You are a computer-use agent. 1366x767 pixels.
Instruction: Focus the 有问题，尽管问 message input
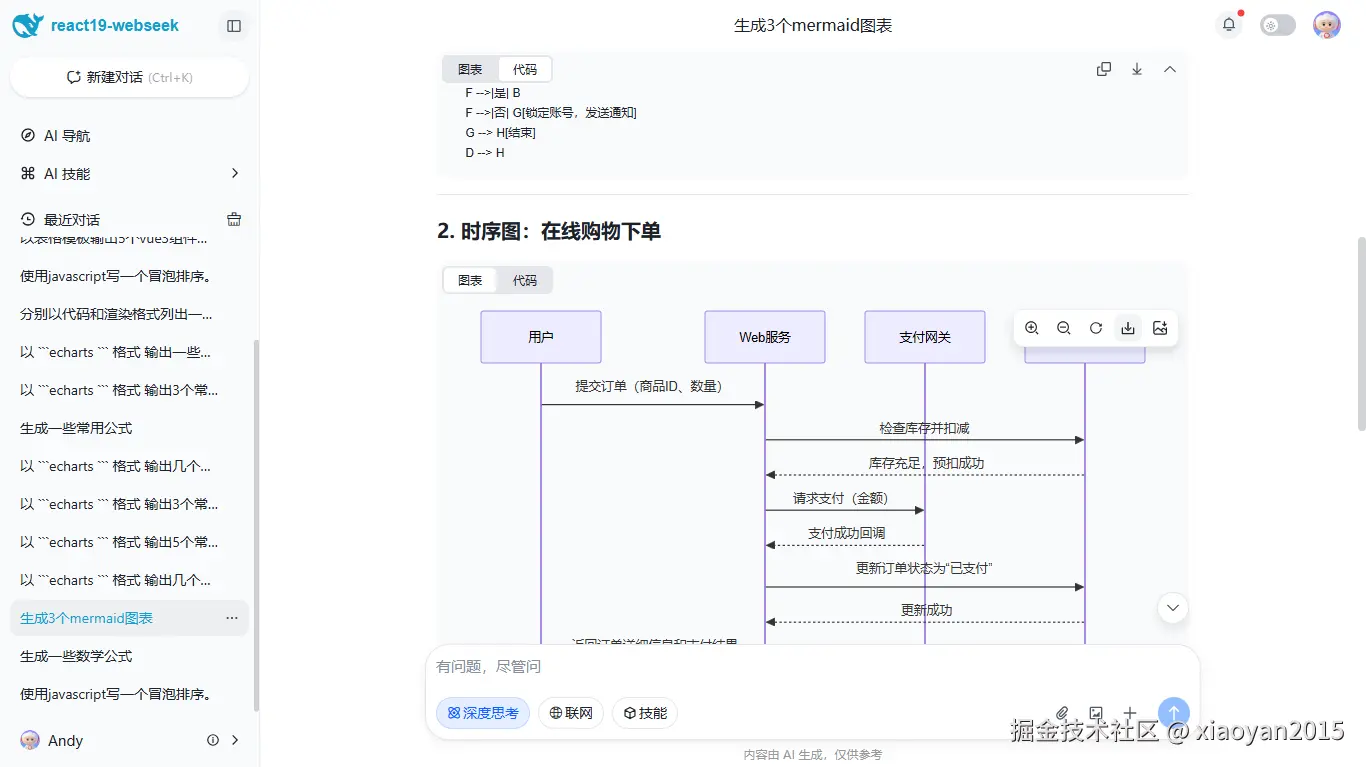[812, 667]
